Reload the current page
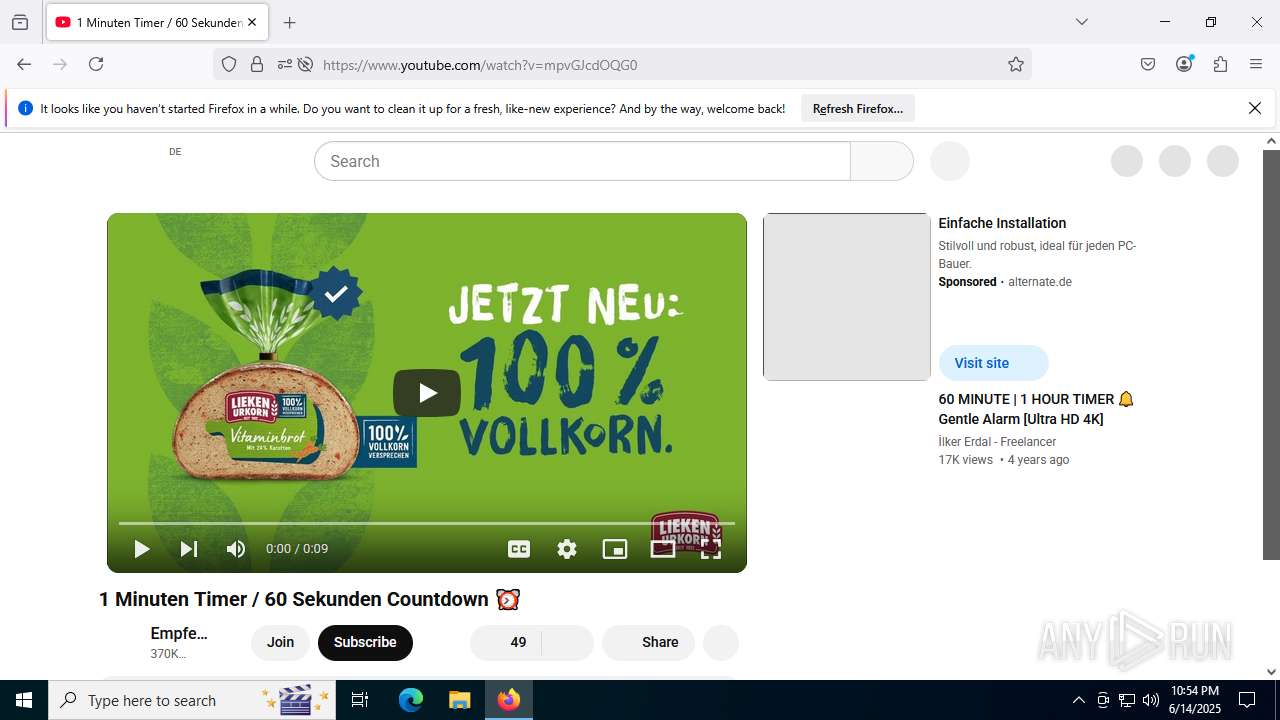The image size is (1280, 720). click(96, 64)
